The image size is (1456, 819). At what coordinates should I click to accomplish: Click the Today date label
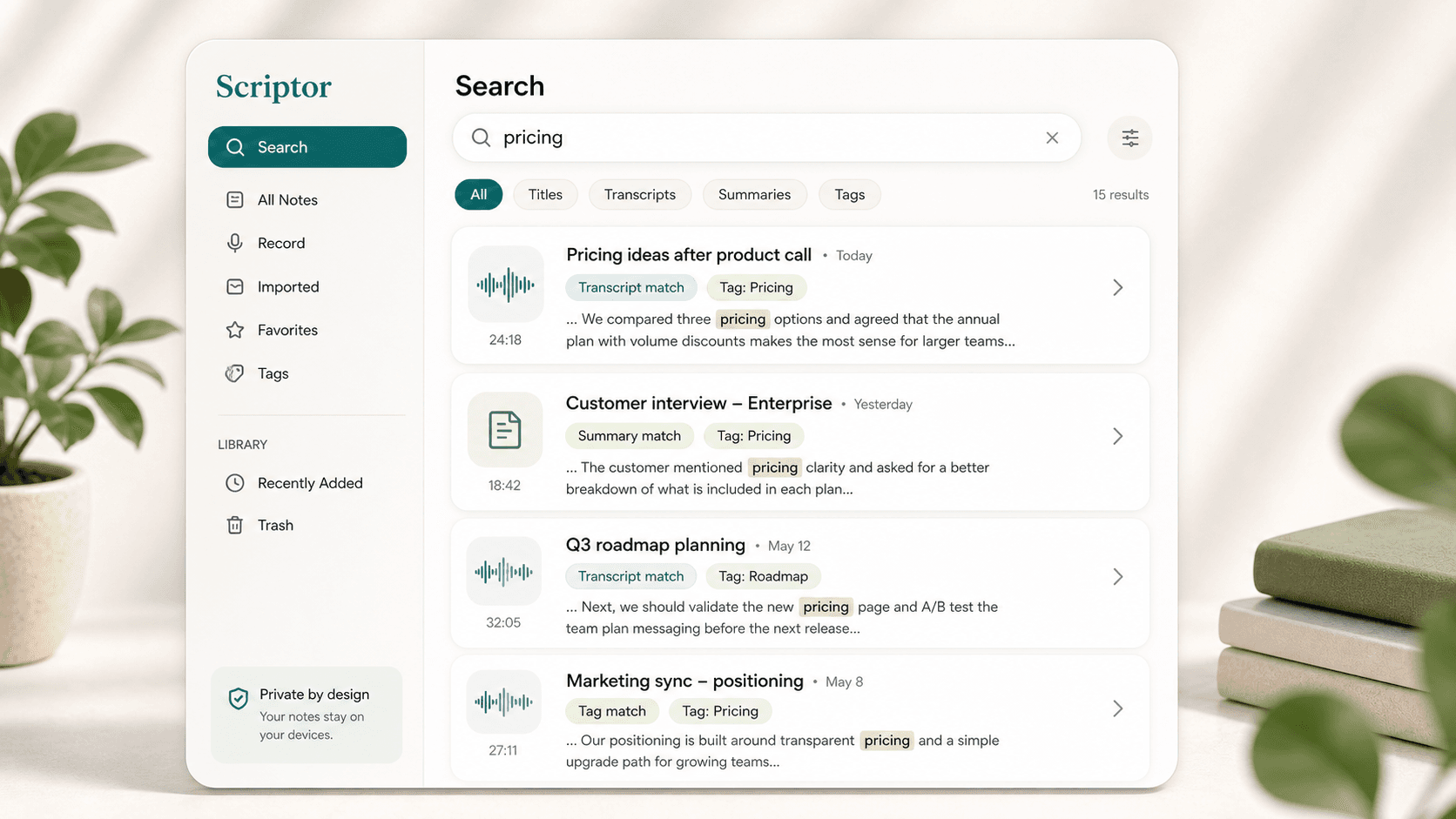(x=854, y=256)
